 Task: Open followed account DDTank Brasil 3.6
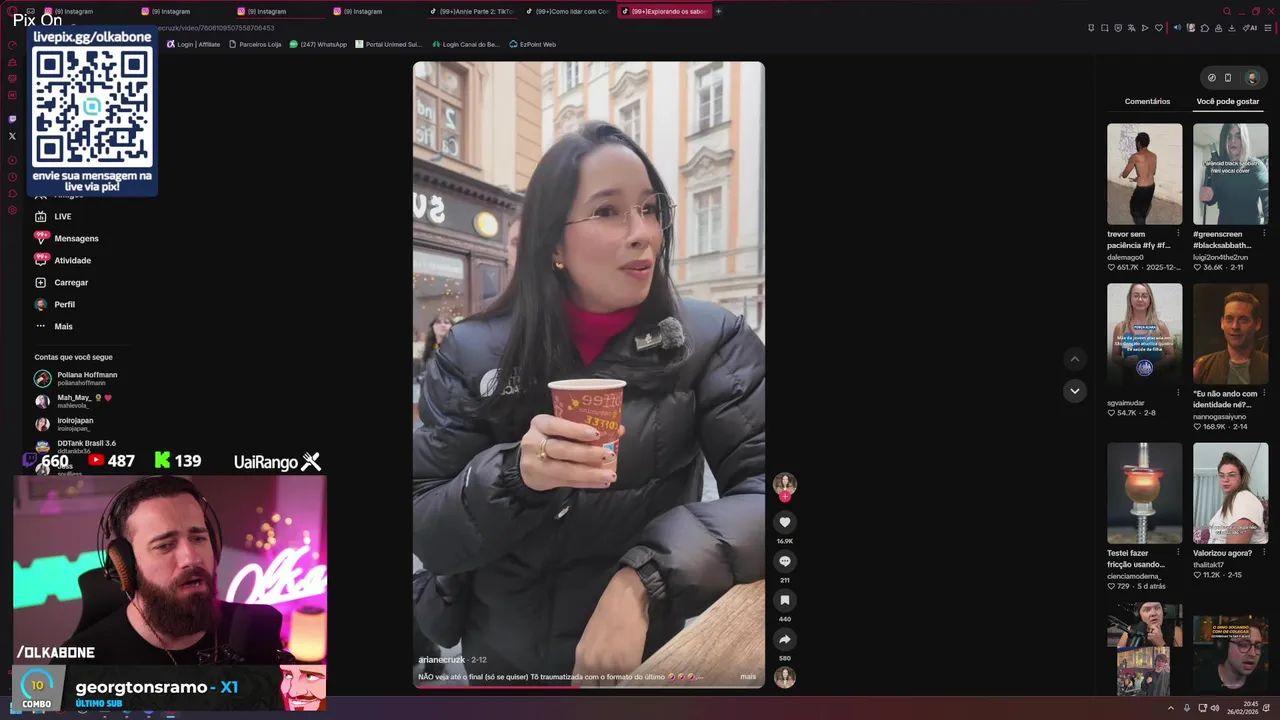(x=76, y=446)
